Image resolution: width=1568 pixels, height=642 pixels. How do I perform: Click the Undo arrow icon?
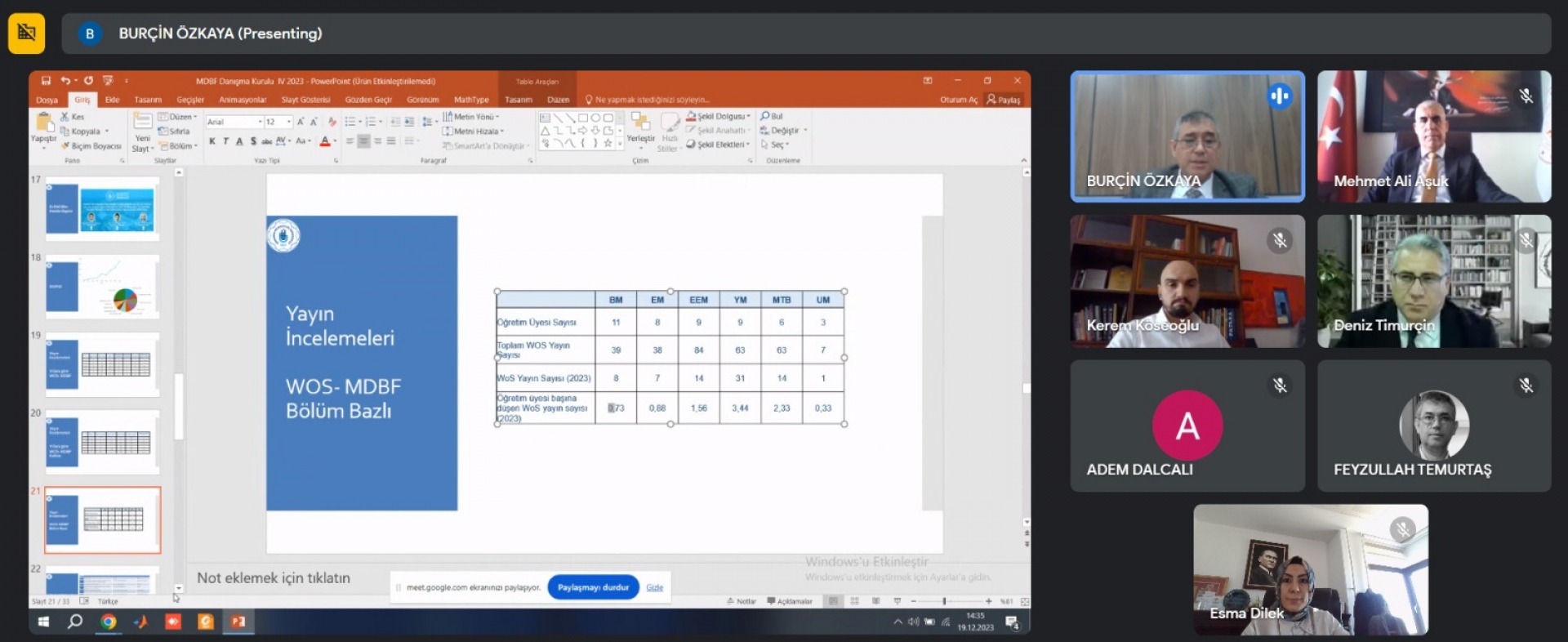[65, 81]
